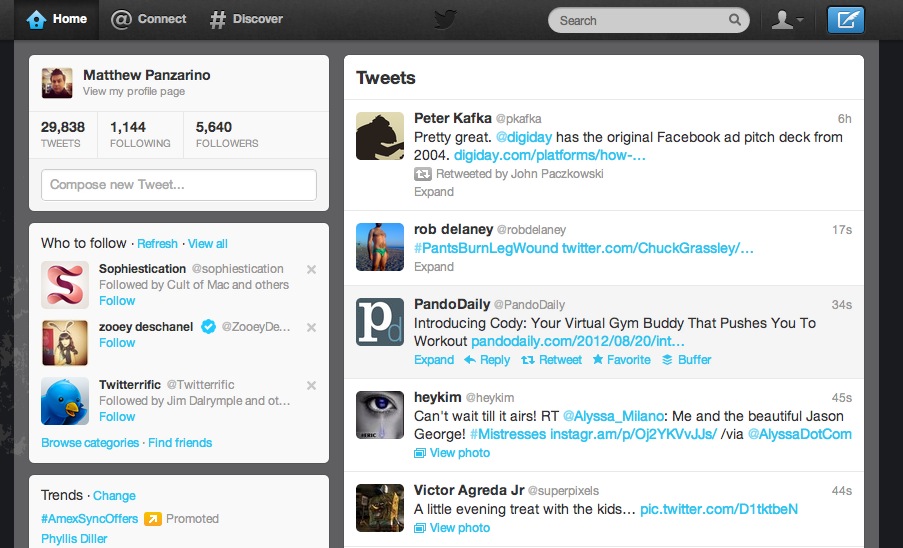Open Find friends
Viewport: 903px width, 548px height.
[x=180, y=443]
